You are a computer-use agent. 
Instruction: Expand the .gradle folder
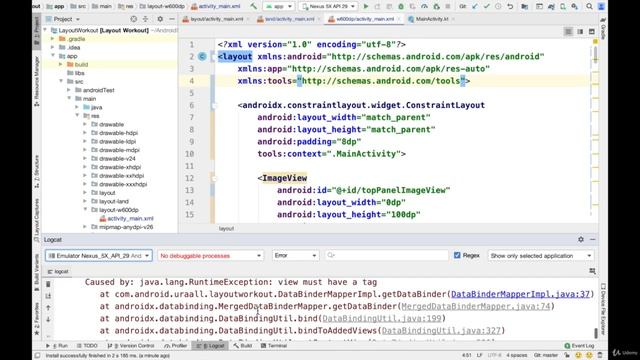(x=53, y=39)
